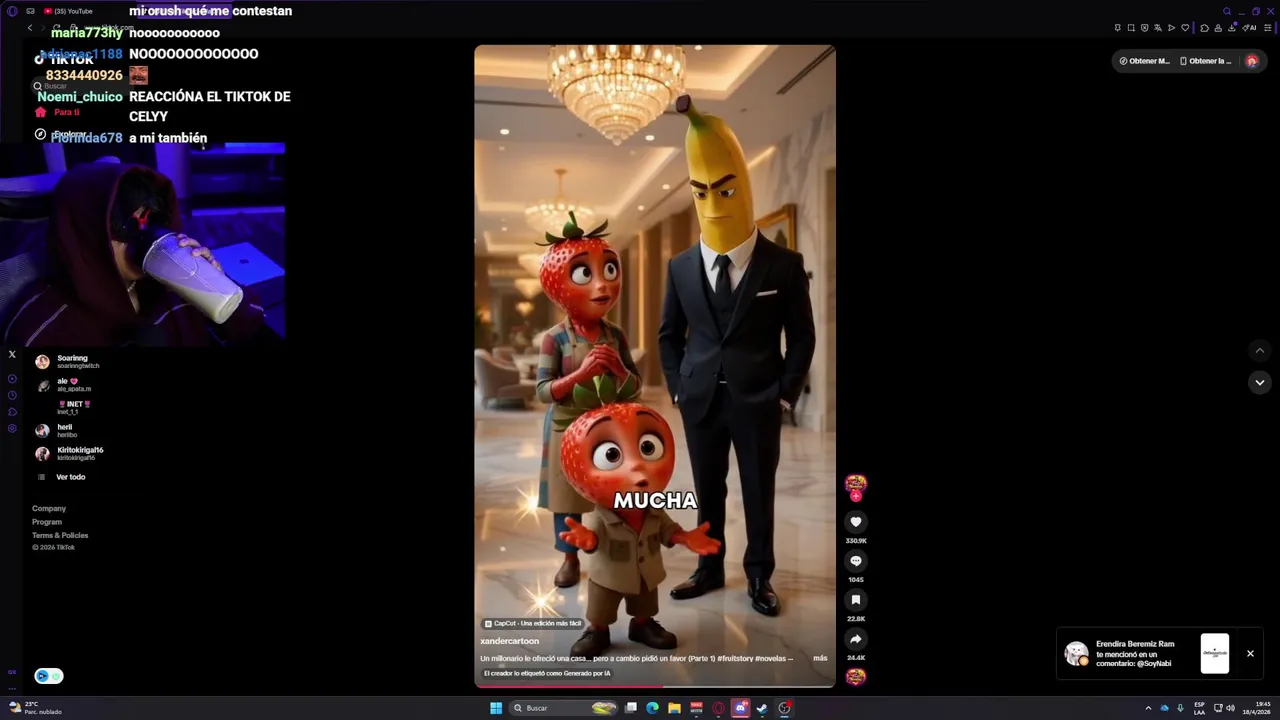This screenshot has width=1280, height=720.
Task: Open browser extensions cube icon
Action: coord(1204,28)
